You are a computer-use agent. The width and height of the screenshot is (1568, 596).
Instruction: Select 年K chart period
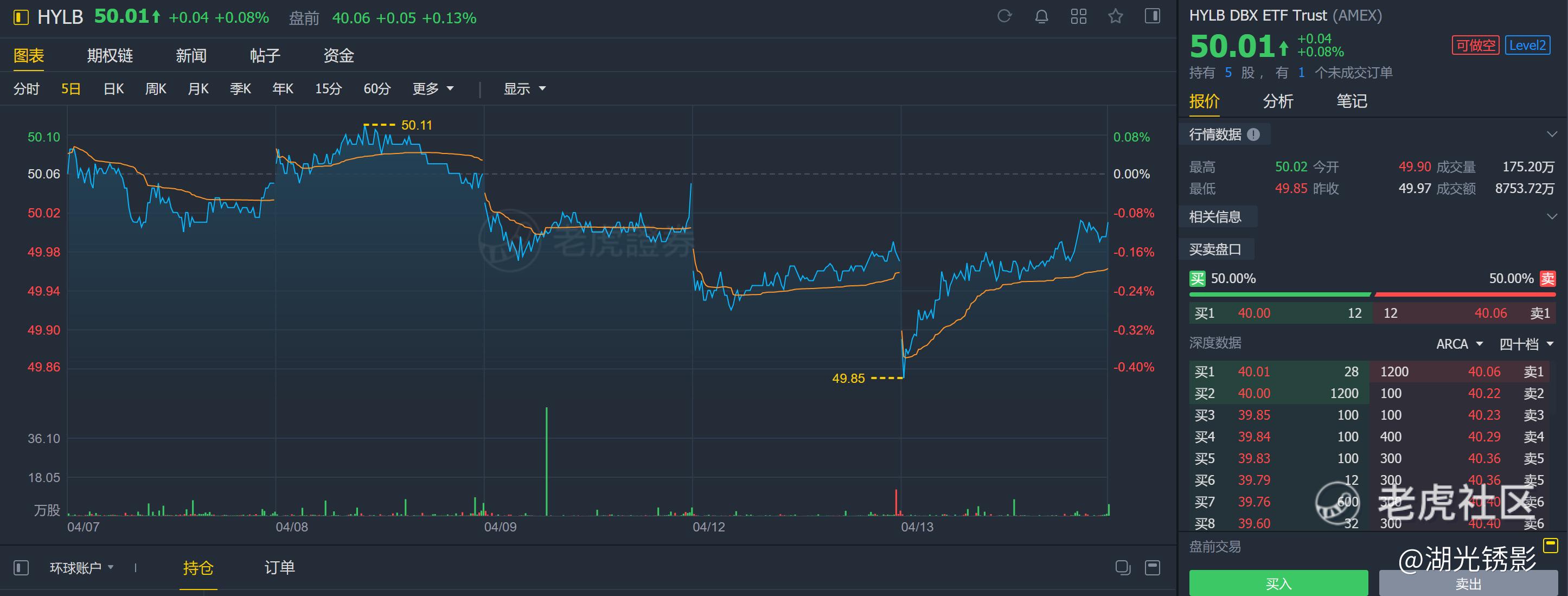point(283,89)
